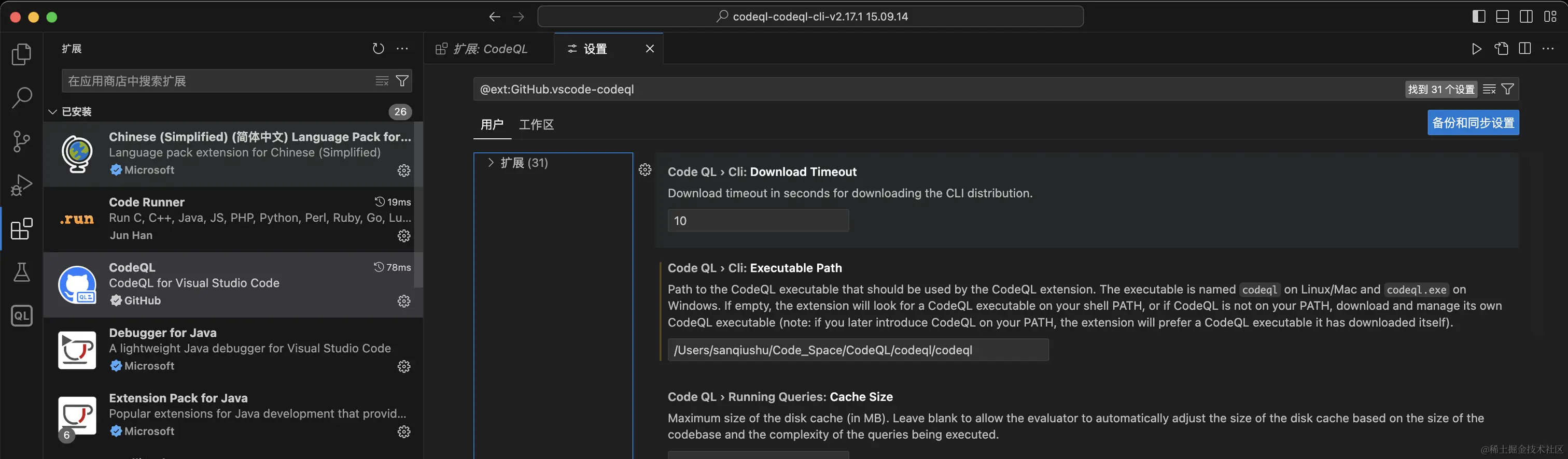Click CodeQL 78ms activation time
Viewport: 1568px width, 459px height.
(x=393, y=267)
